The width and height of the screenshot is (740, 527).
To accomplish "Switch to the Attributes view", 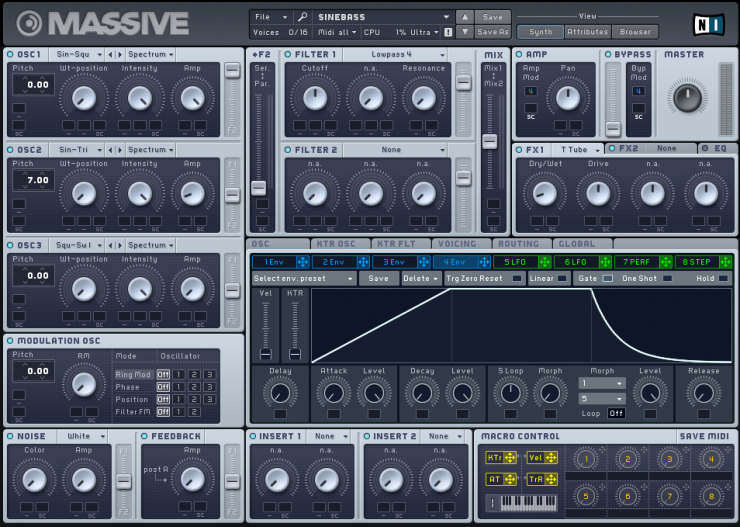I will click(x=587, y=32).
